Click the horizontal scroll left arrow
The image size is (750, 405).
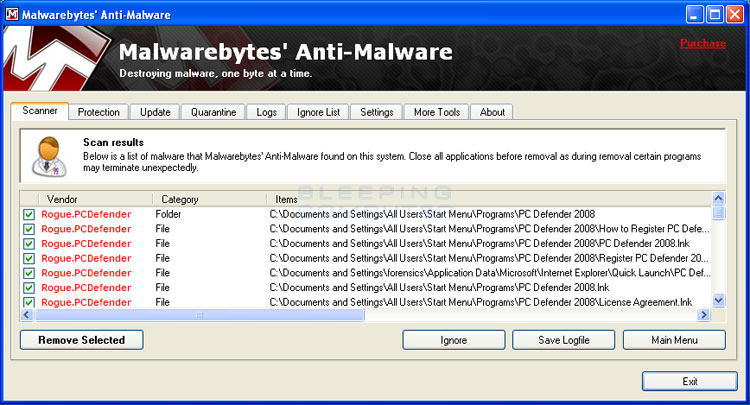[27, 315]
